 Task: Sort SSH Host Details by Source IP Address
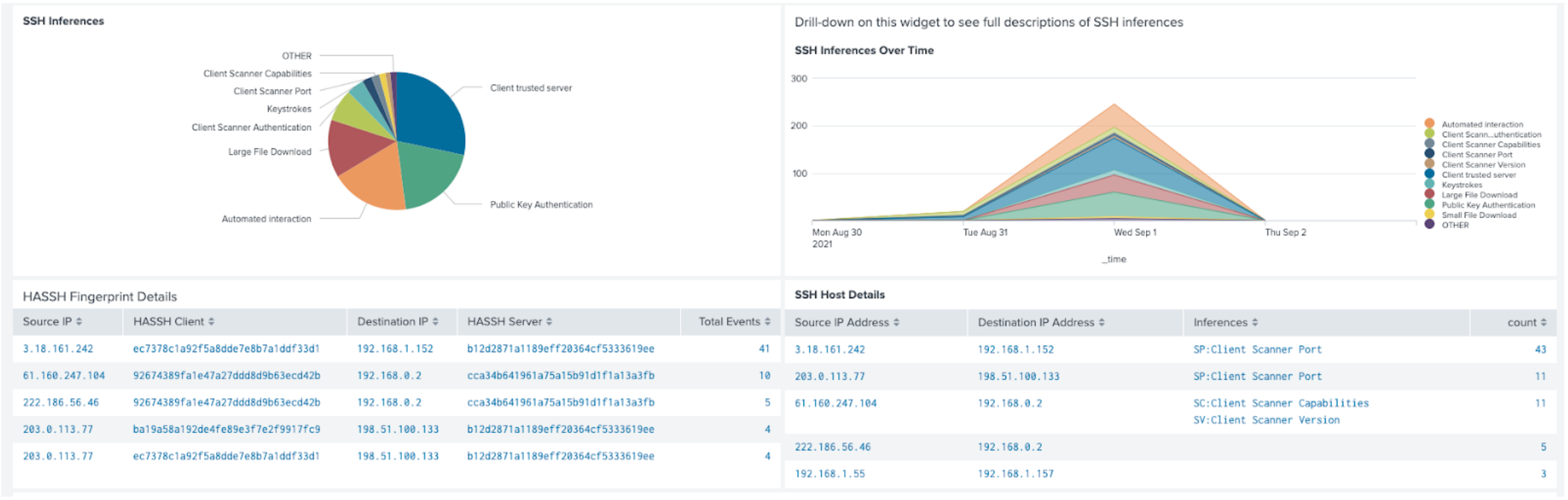(847, 322)
